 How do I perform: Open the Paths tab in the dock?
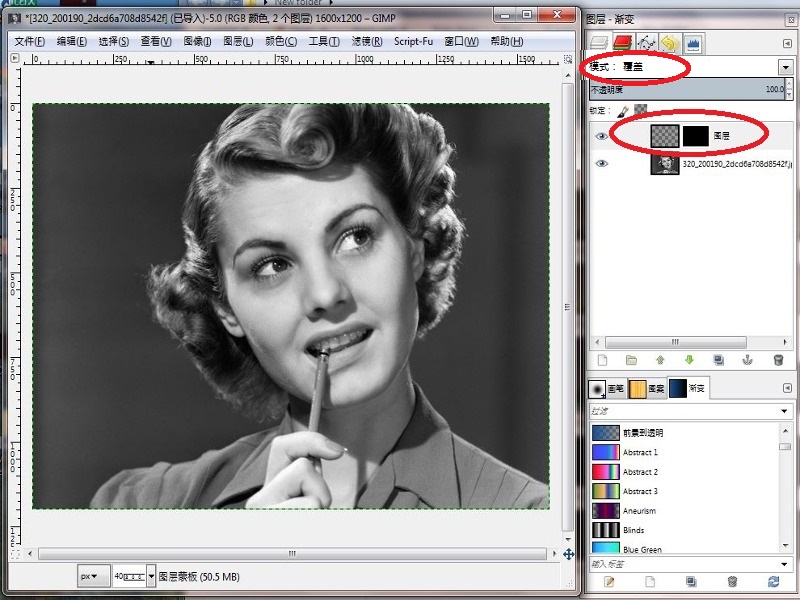[645, 43]
